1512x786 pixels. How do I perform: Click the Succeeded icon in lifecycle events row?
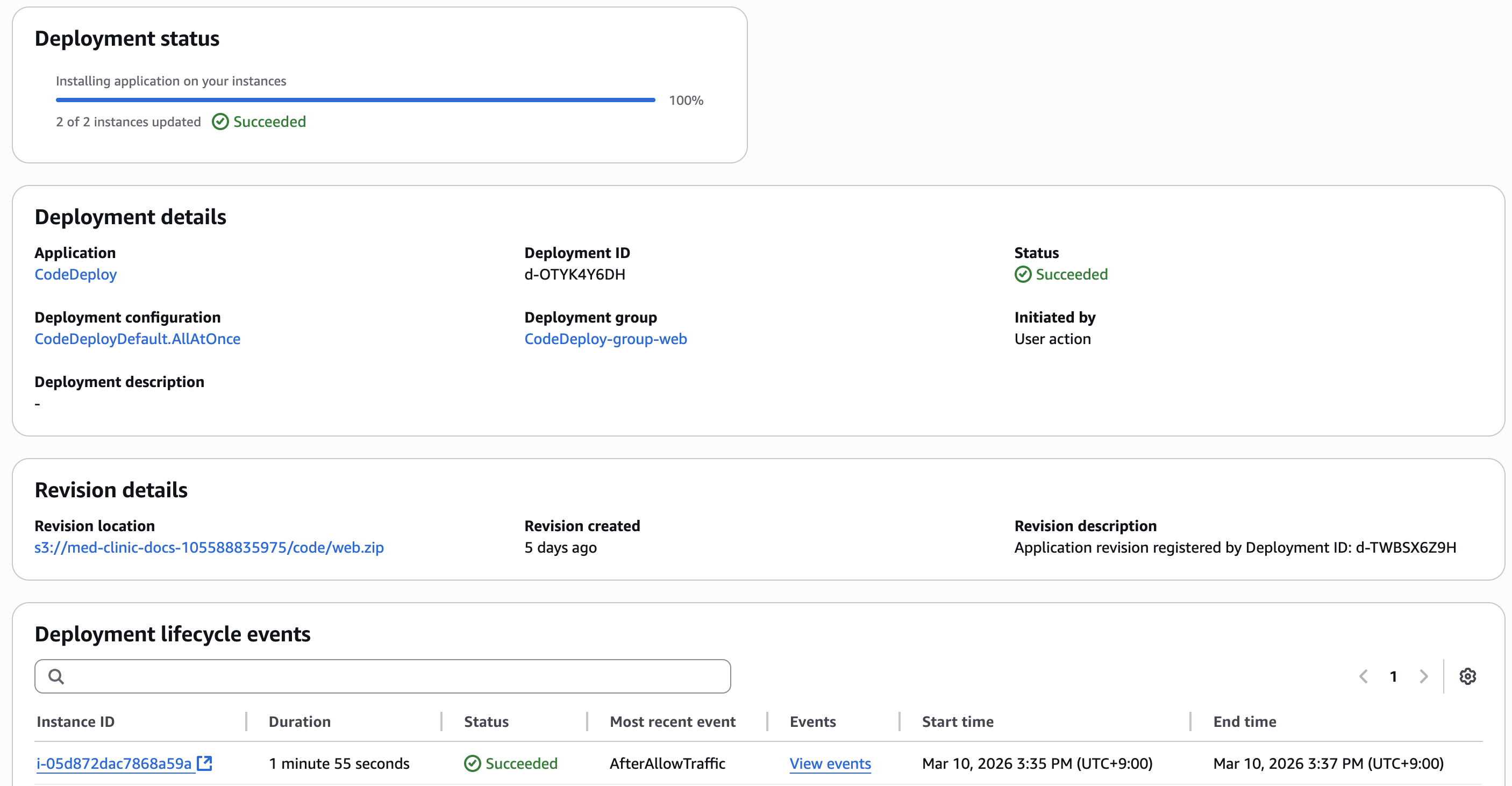pos(472,763)
